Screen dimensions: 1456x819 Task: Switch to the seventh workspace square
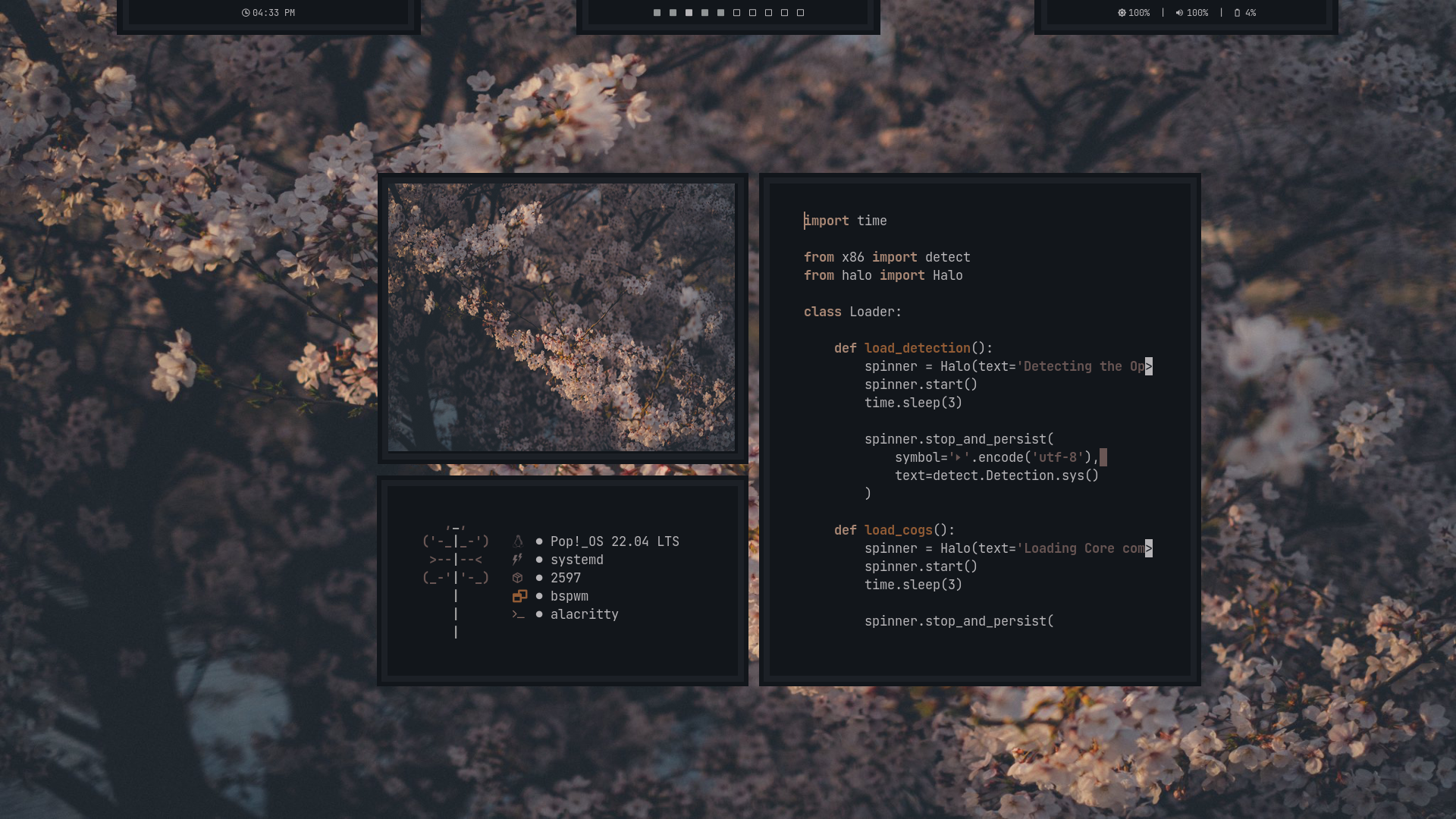[x=752, y=13]
